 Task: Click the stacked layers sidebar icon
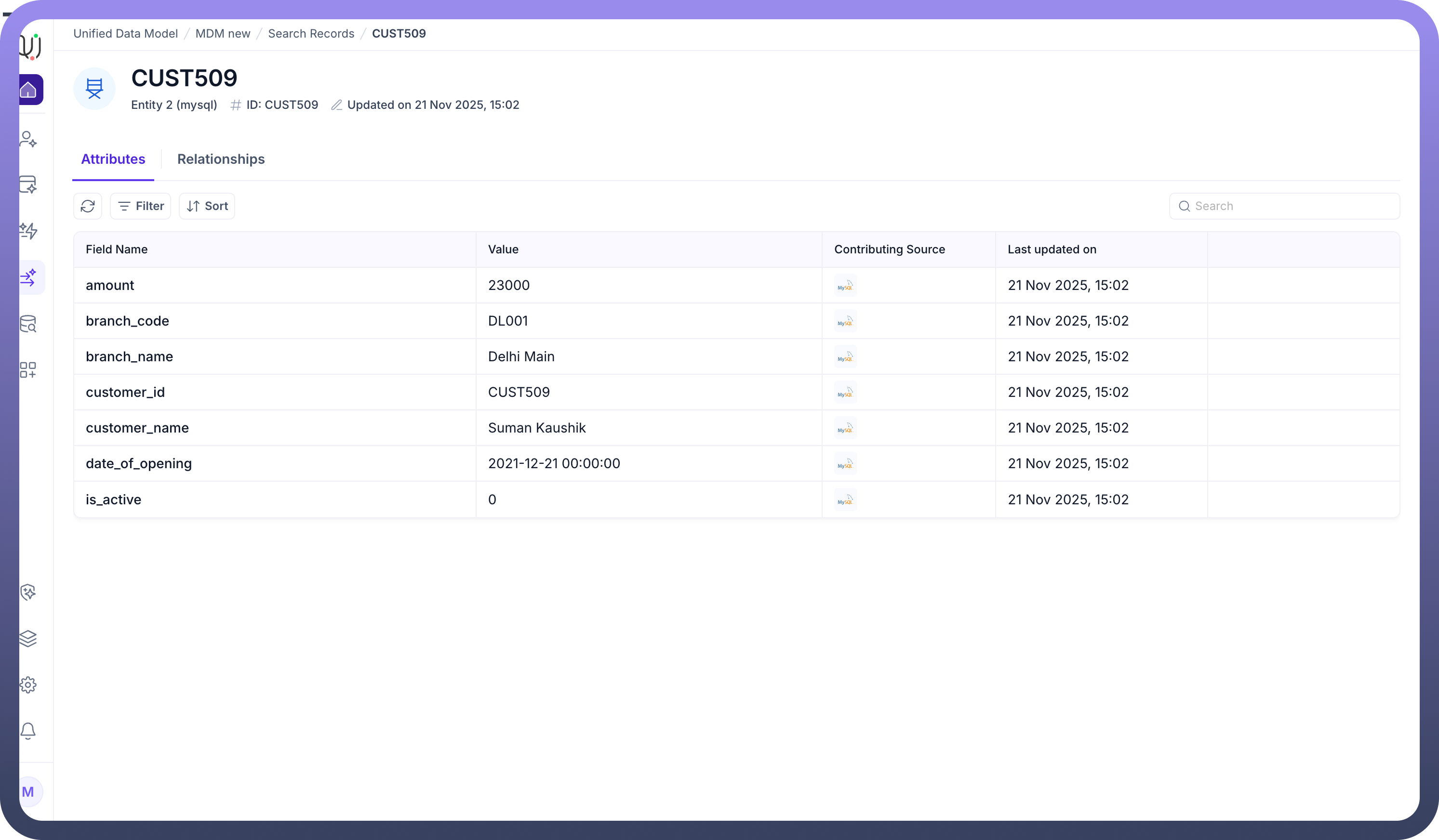coord(28,638)
